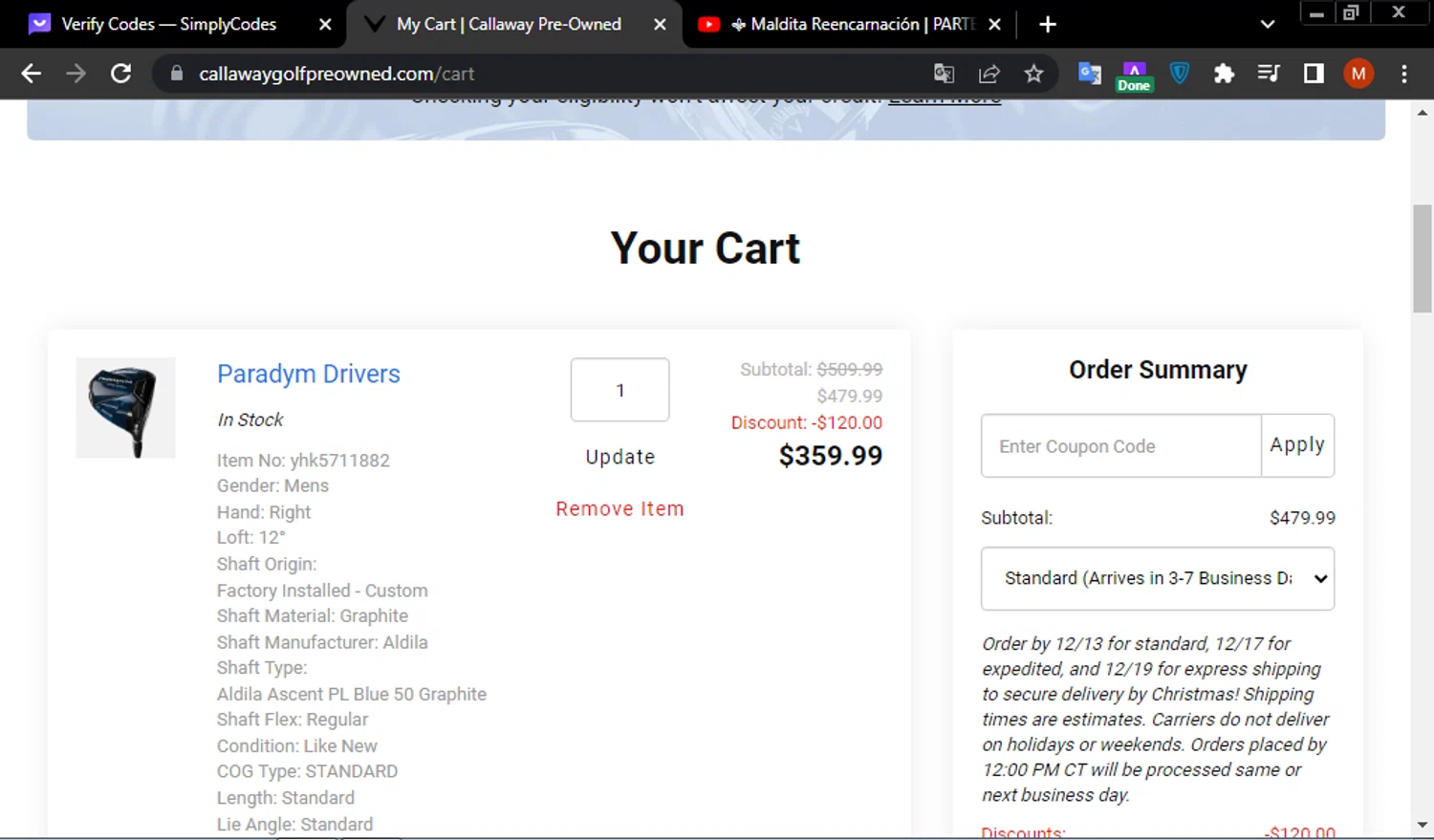Click the Order Summary heading
Viewport: 1434px width, 840px height.
click(x=1158, y=370)
